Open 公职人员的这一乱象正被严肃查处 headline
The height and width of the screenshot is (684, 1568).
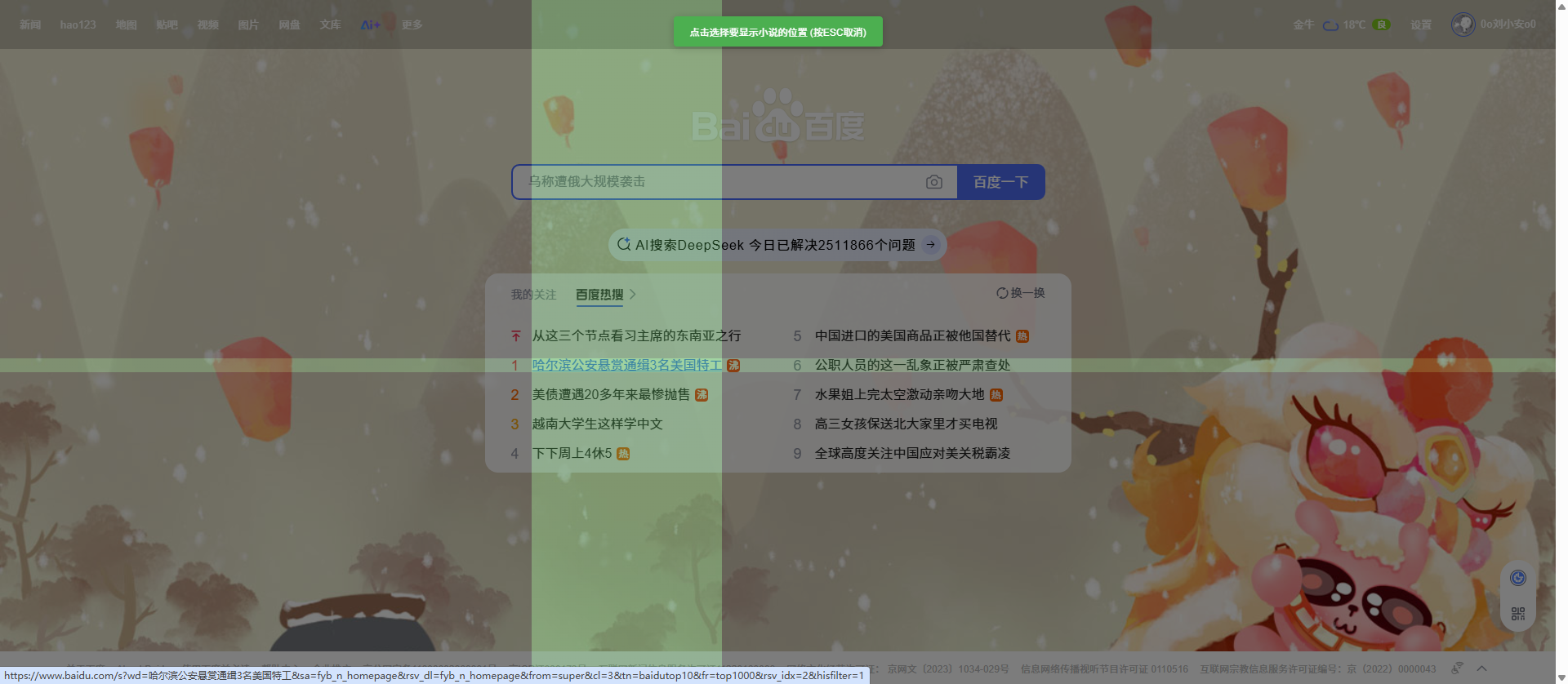[x=912, y=366]
